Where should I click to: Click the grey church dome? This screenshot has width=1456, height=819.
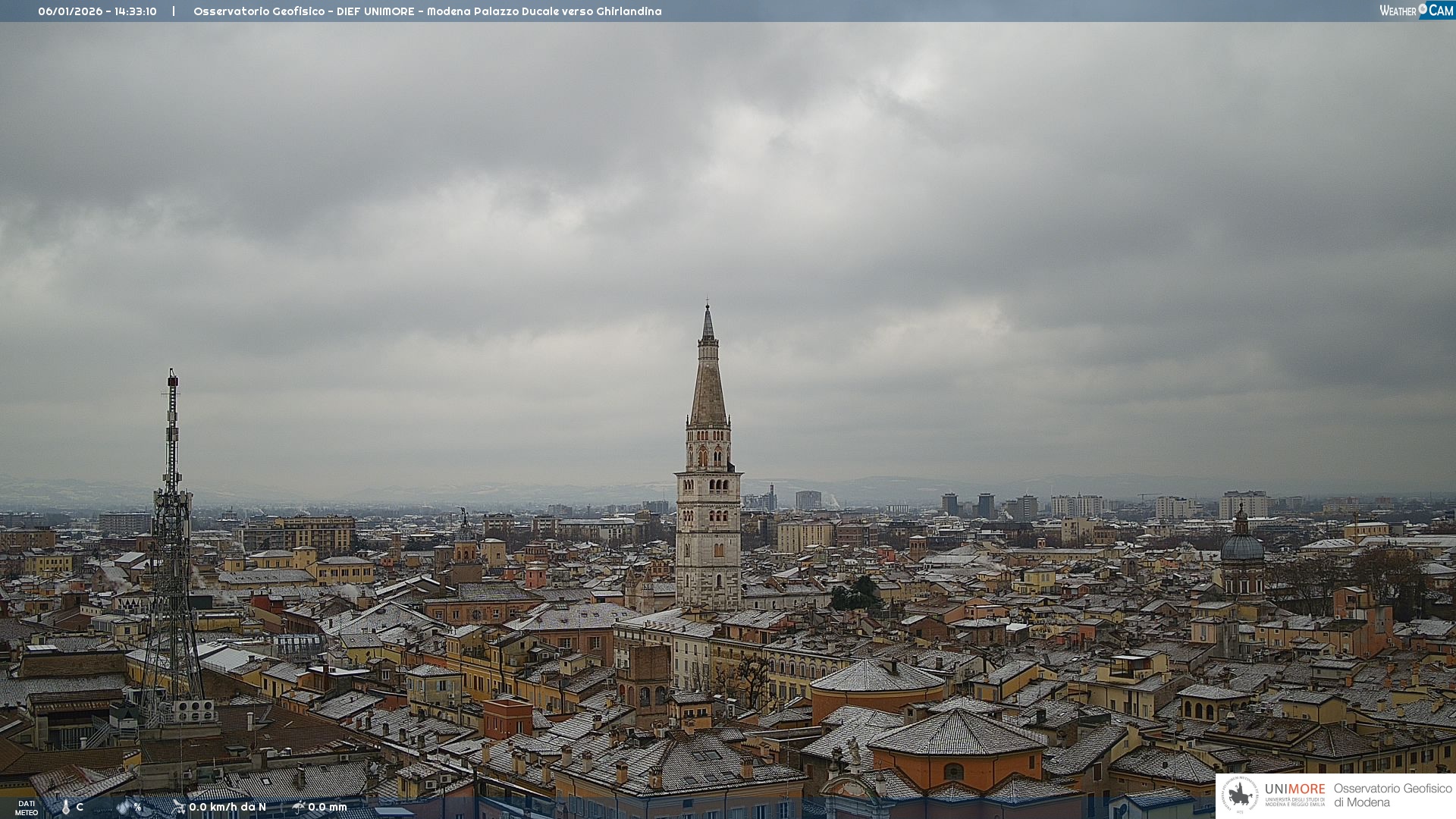1242,546
